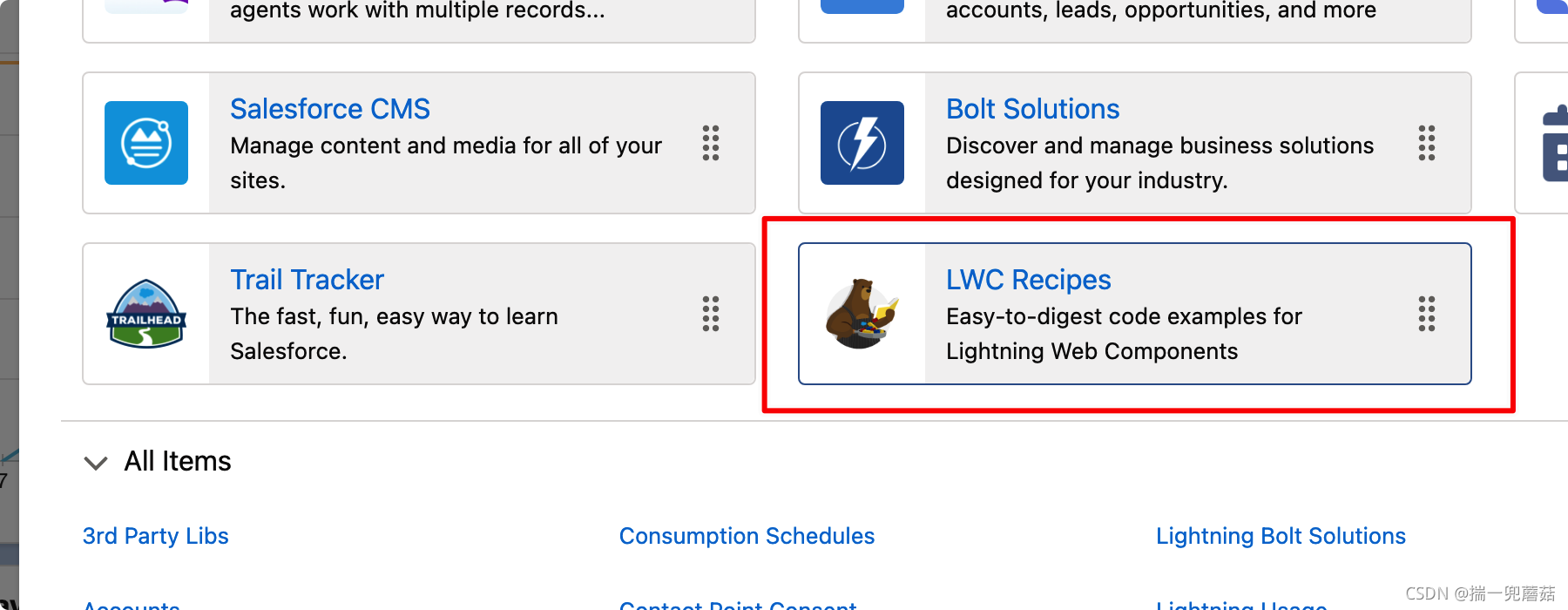Click the Salesforce CMS app icon
The width and height of the screenshot is (1568, 610).
coord(145,142)
